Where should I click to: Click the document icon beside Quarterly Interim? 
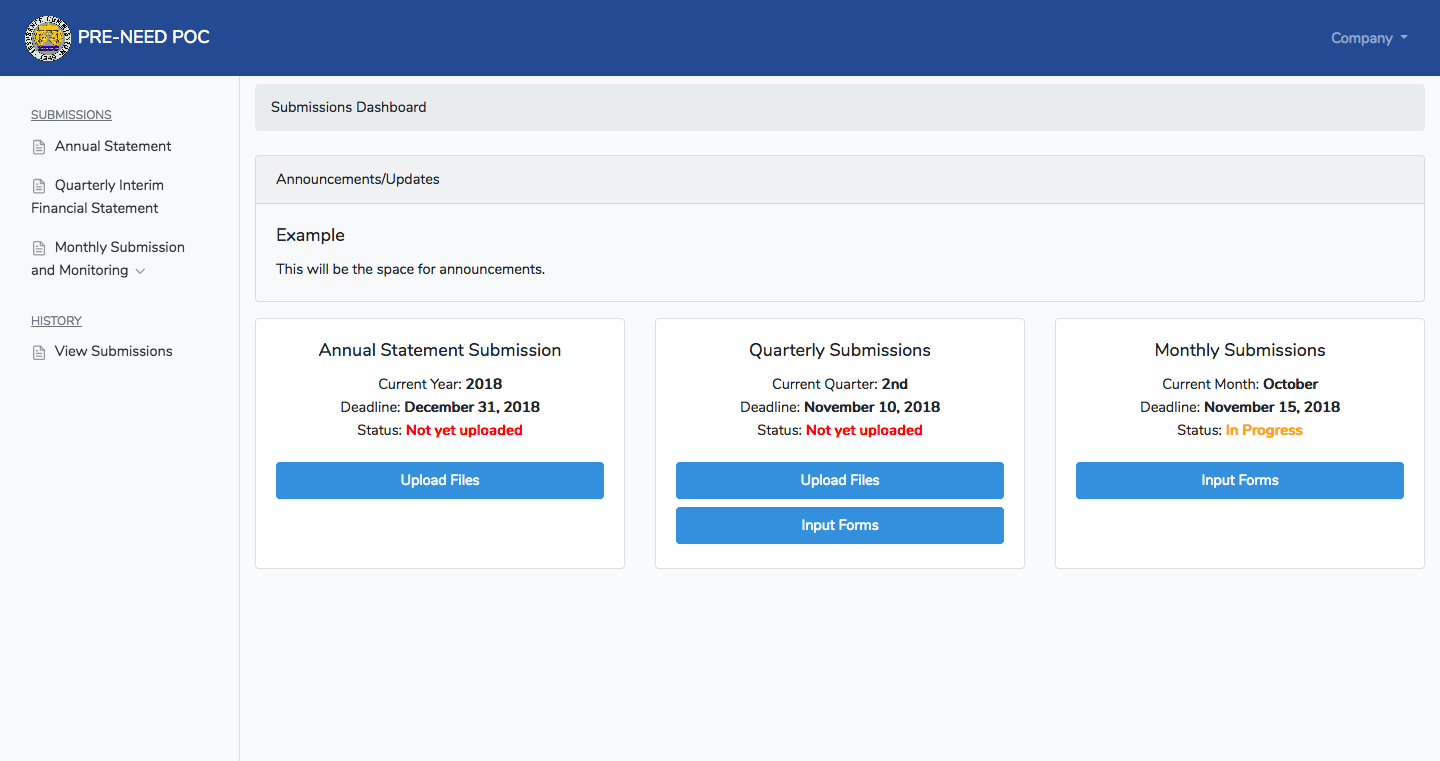click(x=39, y=186)
